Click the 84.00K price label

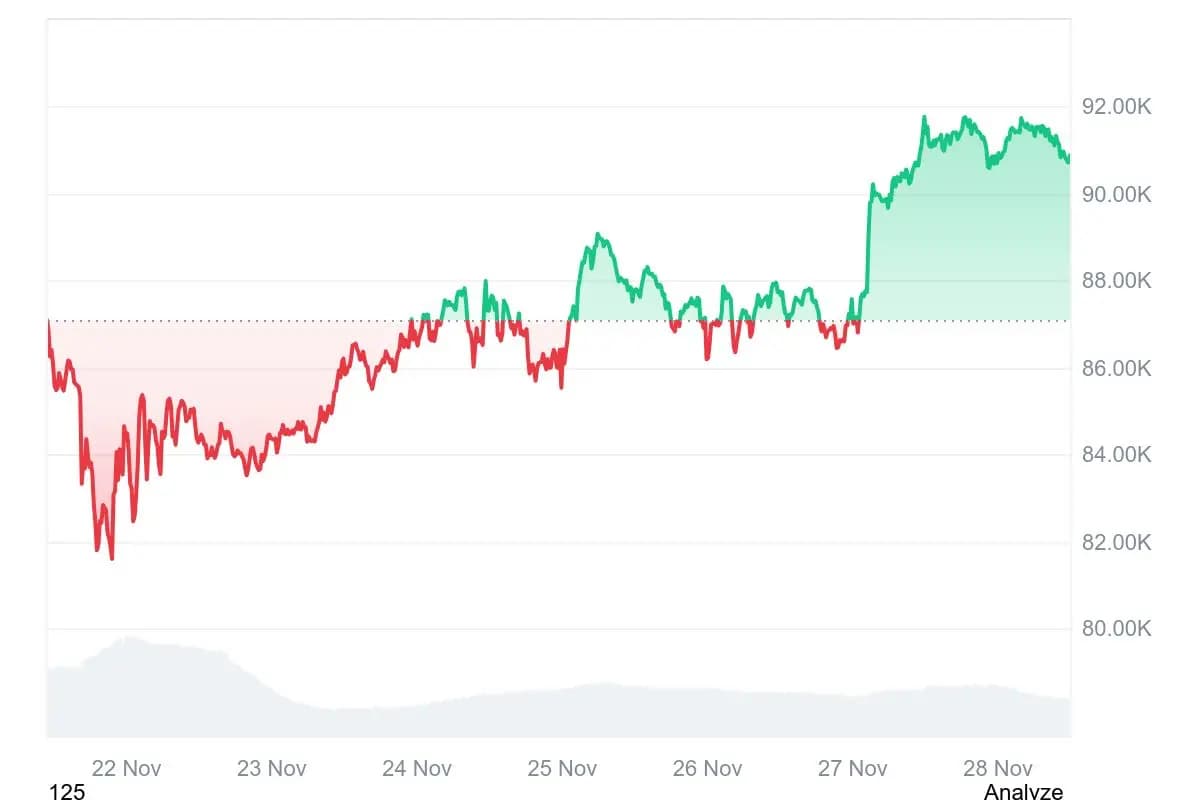[x=1117, y=455]
